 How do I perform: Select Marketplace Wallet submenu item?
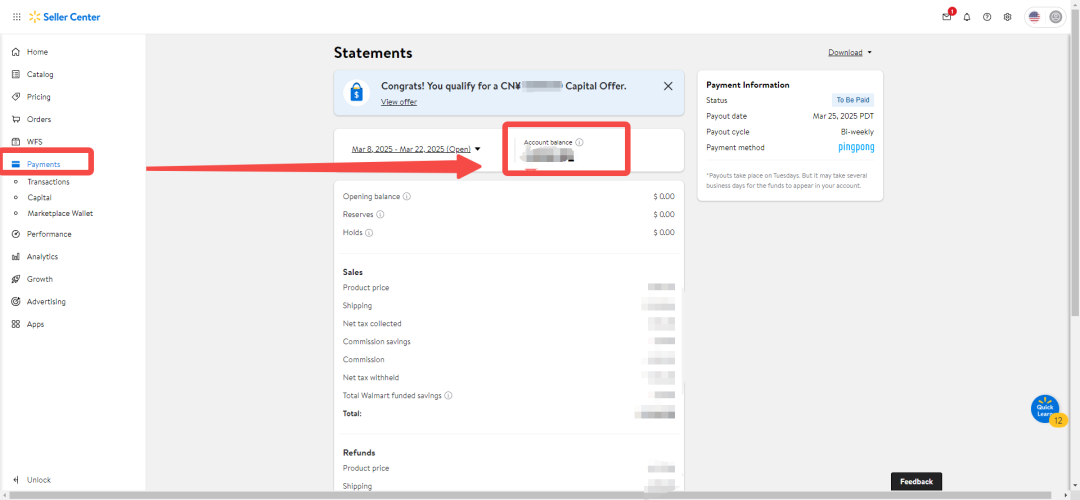click(60, 213)
